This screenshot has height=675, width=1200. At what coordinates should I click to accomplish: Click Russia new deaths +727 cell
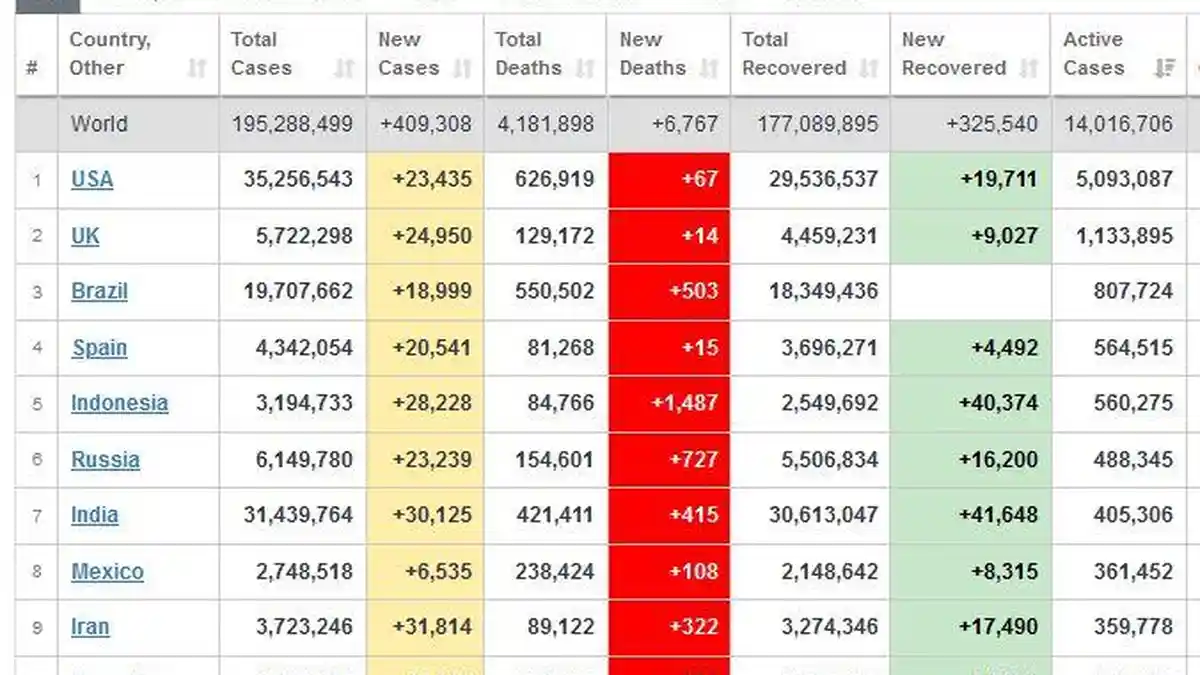(x=669, y=460)
